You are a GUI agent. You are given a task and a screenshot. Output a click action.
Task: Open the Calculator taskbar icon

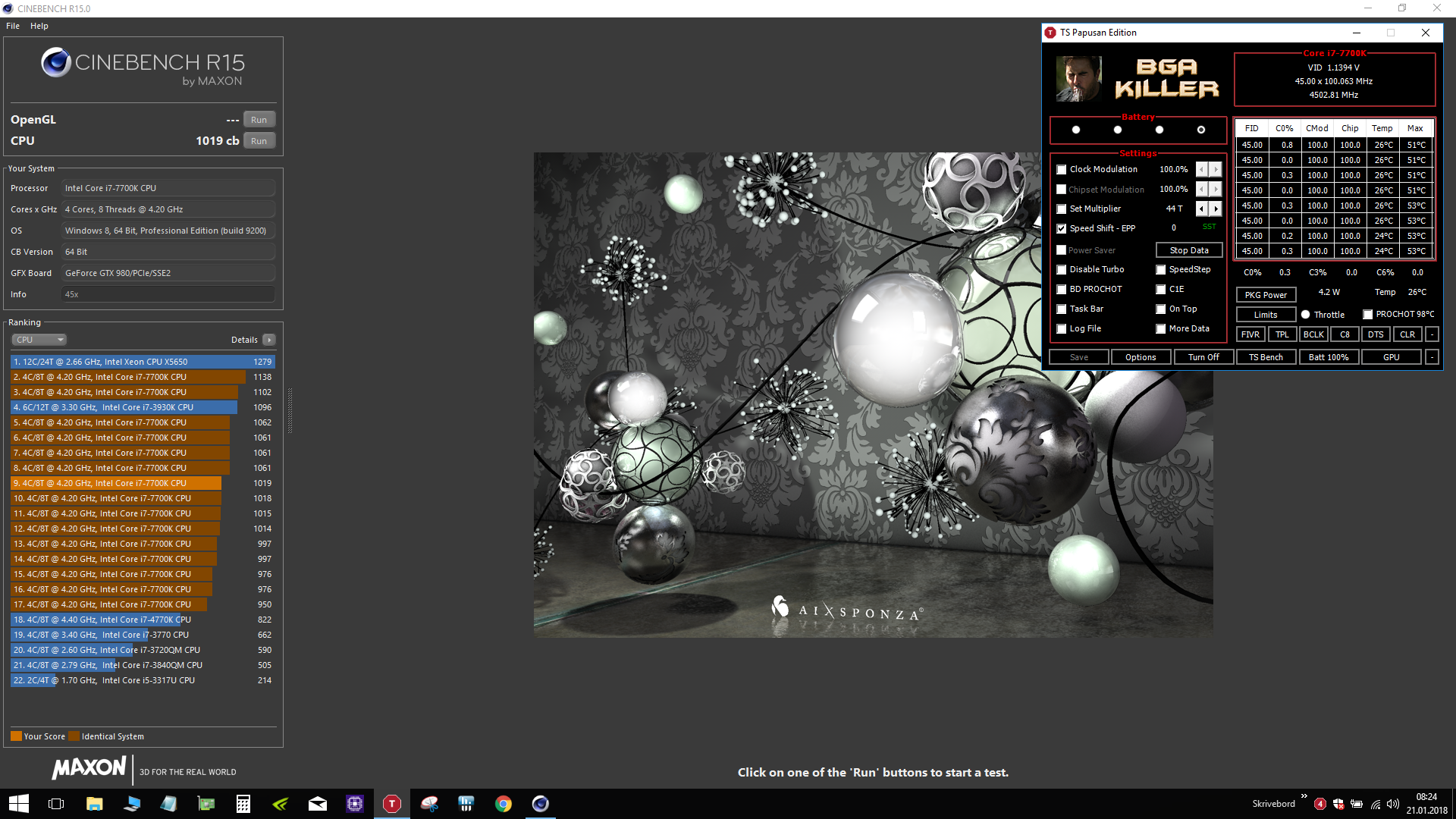[243, 804]
